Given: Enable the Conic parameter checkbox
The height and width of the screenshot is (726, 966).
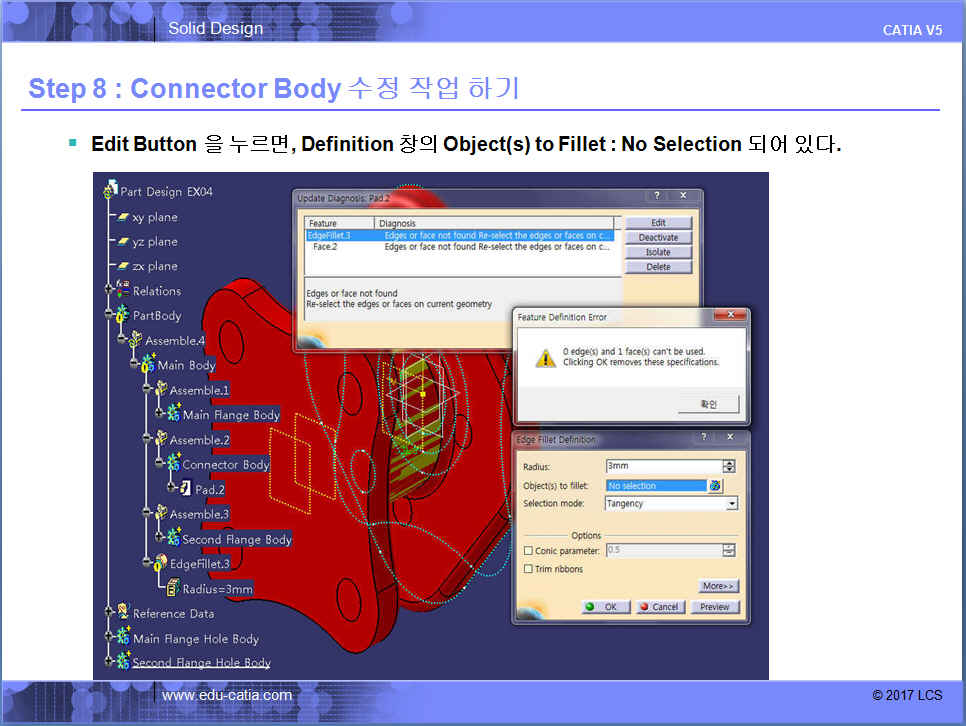Looking at the screenshot, I should pyautogui.click(x=529, y=551).
